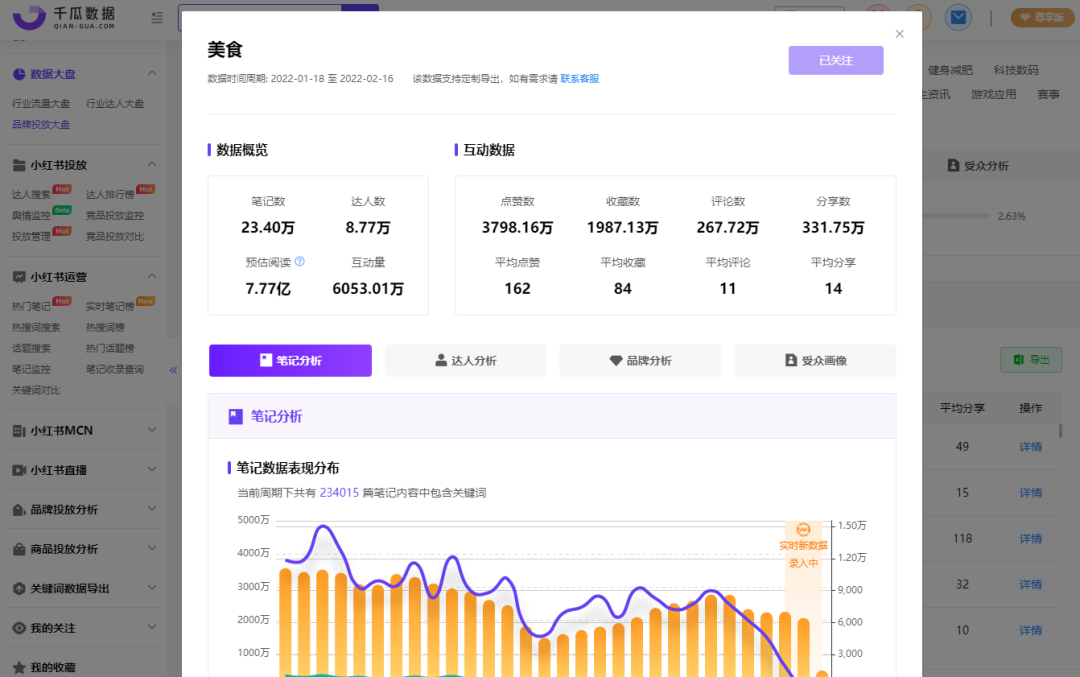Click the 受众分析 tab icon behind dialog
The image size is (1080, 677).
coord(953,165)
